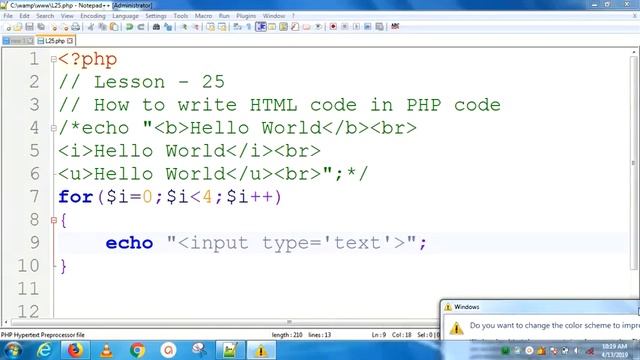640x360 pixels.
Task: Click the ABC spell check icon
Action: [x=395, y=27]
